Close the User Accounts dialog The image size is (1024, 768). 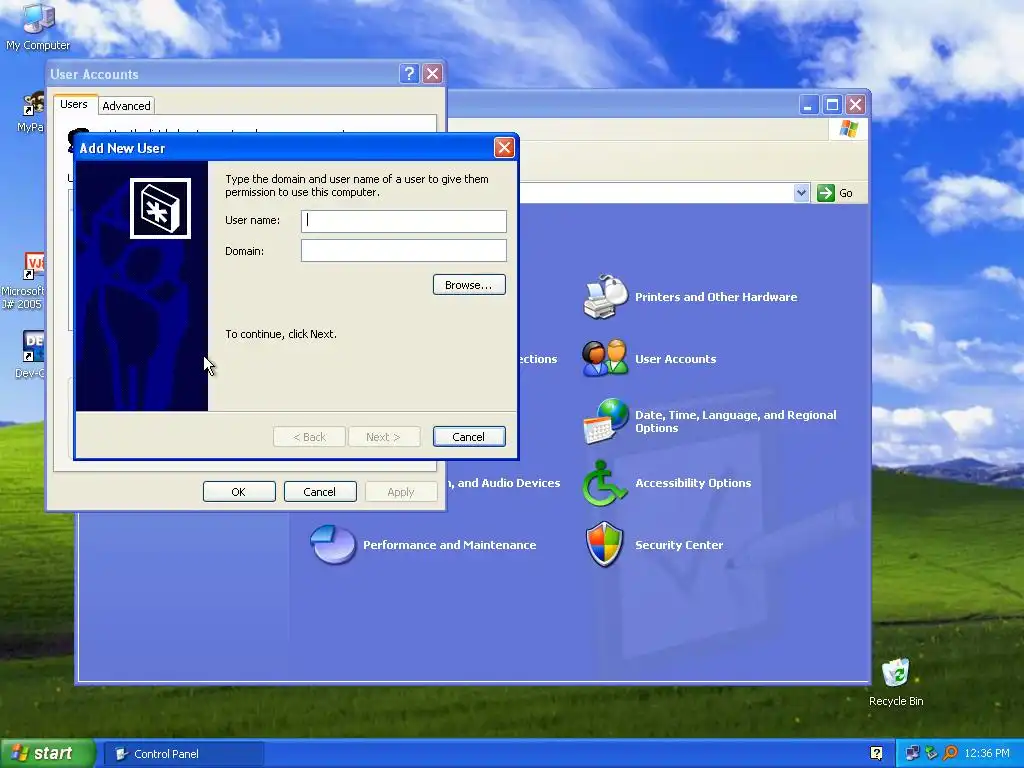tap(432, 74)
